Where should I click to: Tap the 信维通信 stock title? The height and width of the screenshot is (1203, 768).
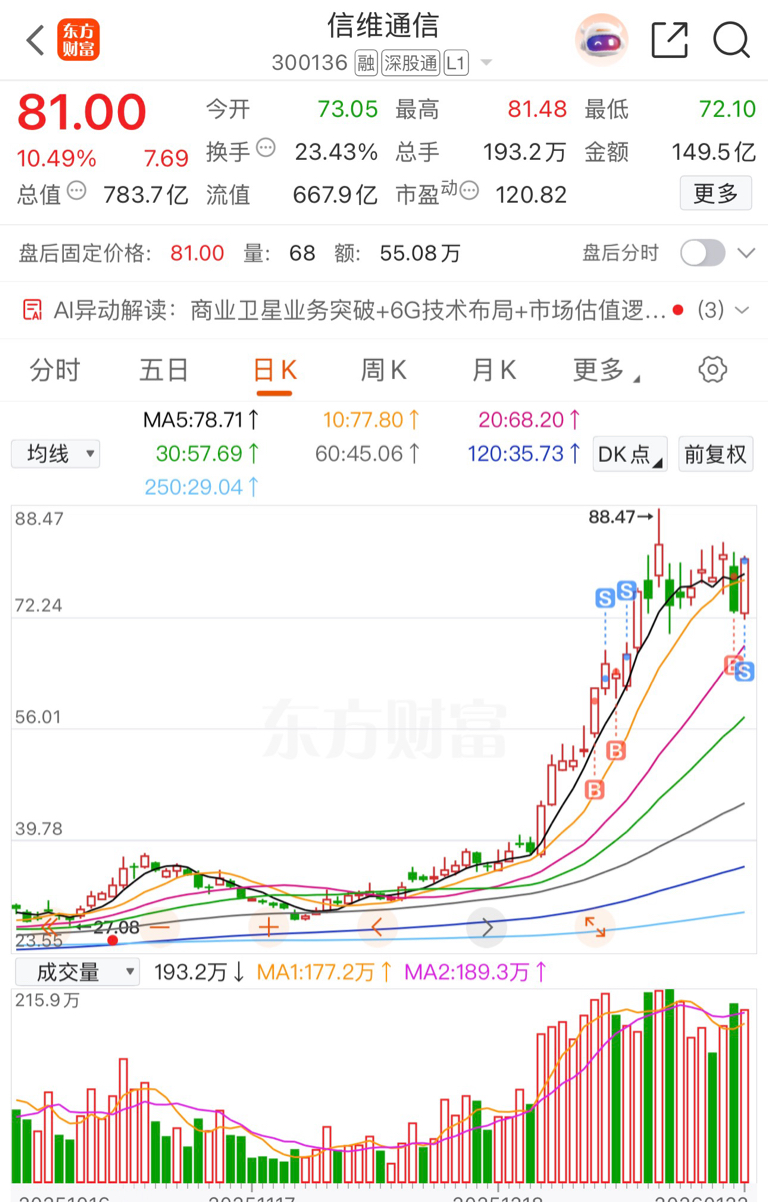(x=383, y=24)
